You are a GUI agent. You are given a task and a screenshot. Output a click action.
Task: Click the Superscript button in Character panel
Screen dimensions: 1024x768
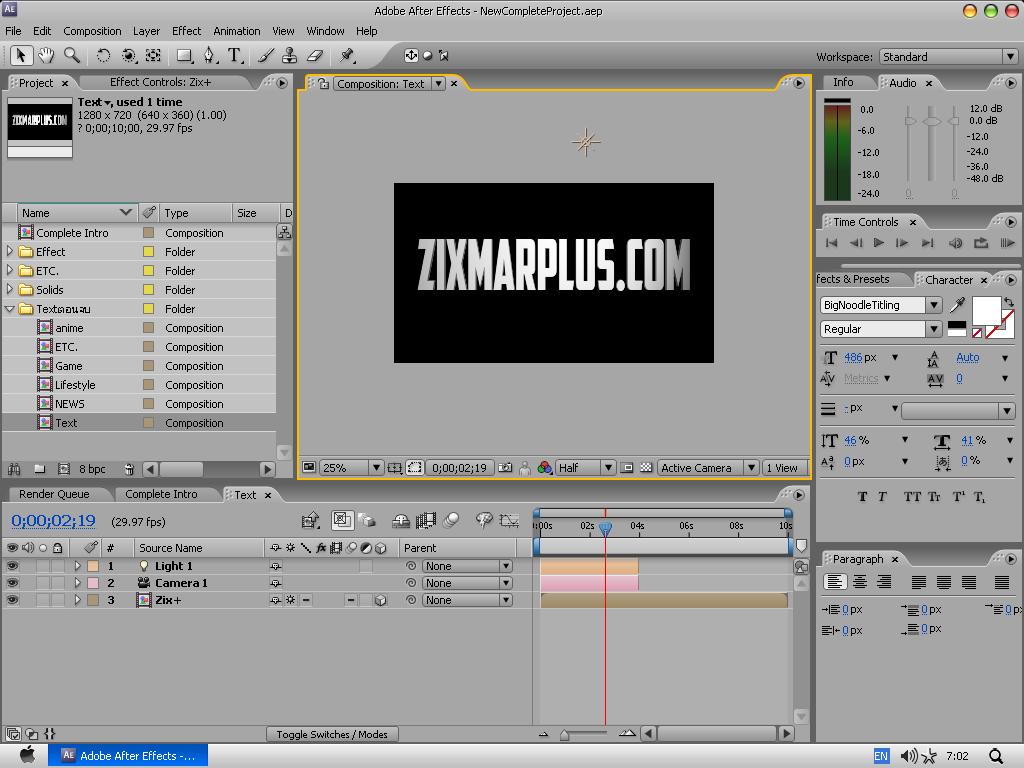pyautogui.click(x=958, y=497)
